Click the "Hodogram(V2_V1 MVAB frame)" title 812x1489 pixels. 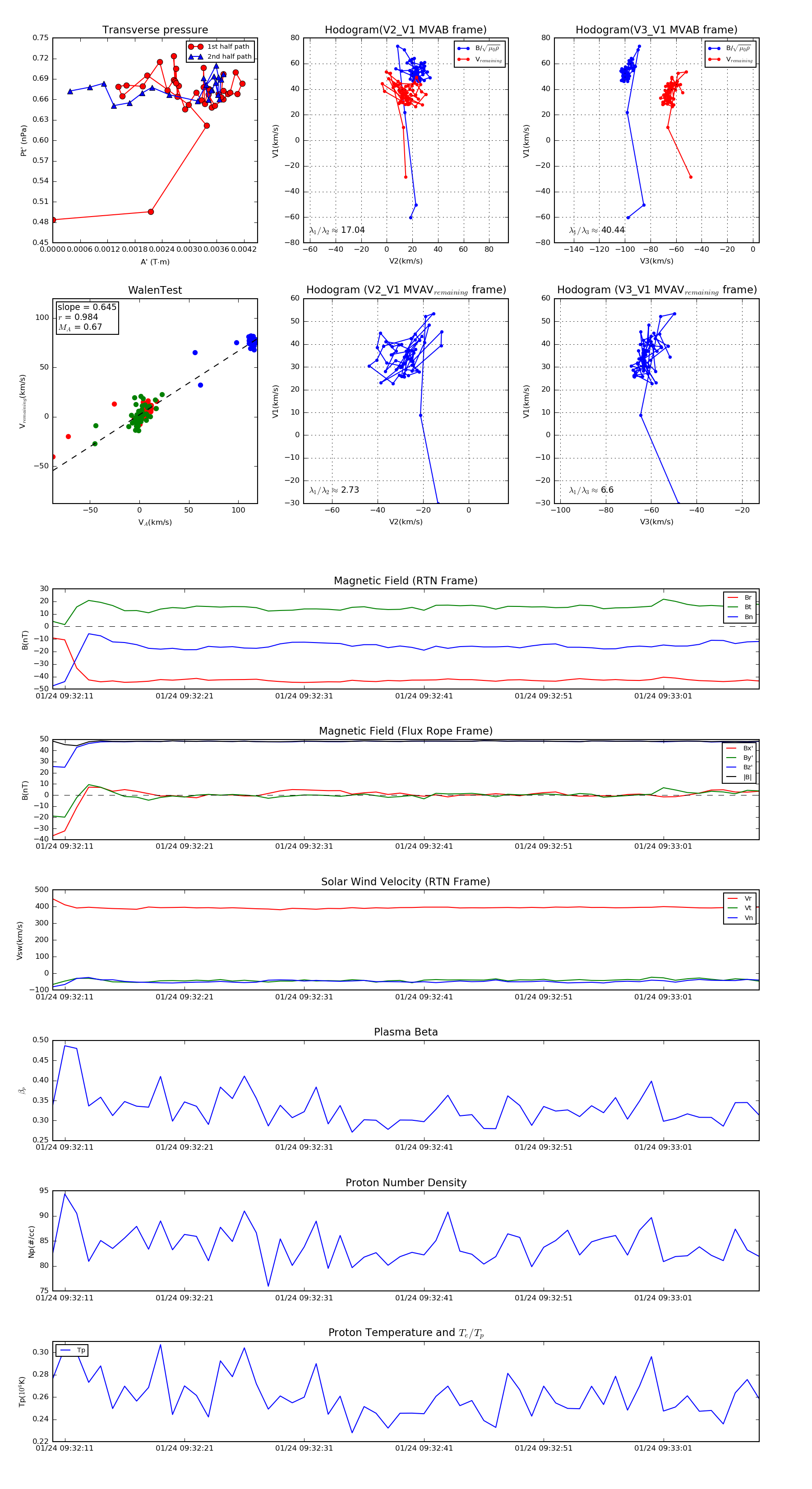click(406, 30)
